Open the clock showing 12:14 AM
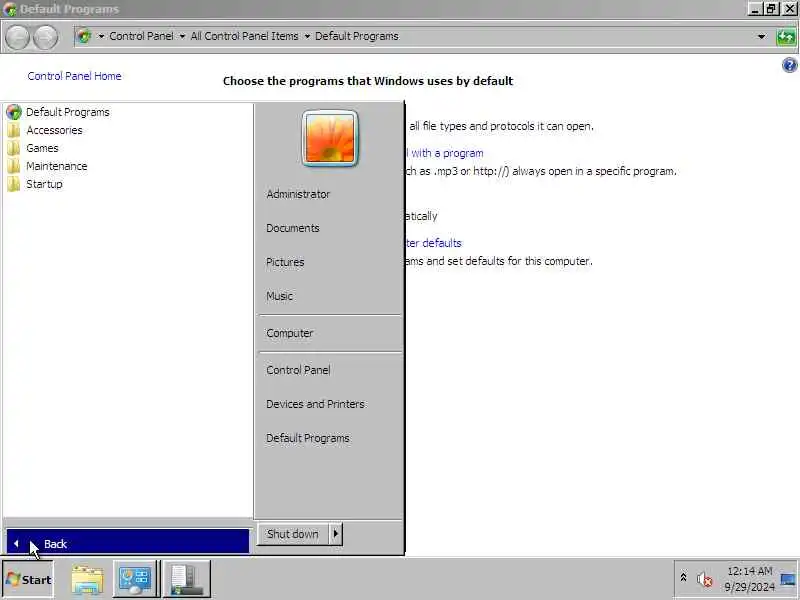800x600 pixels. [x=749, y=579]
